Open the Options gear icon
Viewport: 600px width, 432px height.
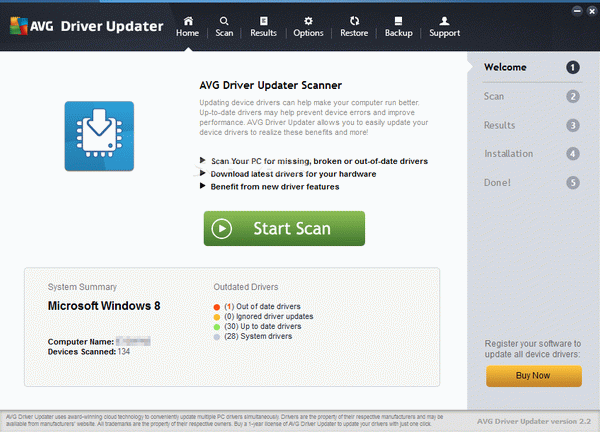(x=308, y=21)
